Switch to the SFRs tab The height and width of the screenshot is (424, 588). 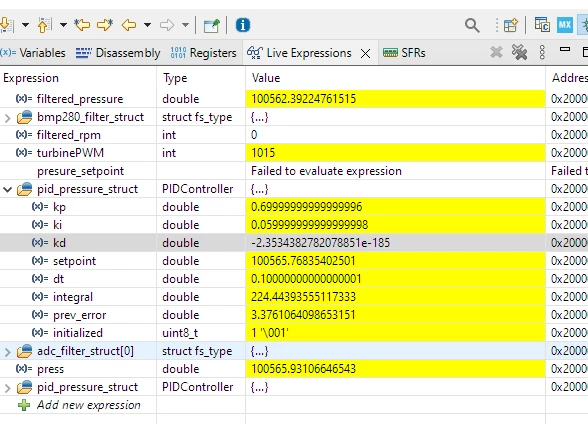pyautogui.click(x=404, y=53)
